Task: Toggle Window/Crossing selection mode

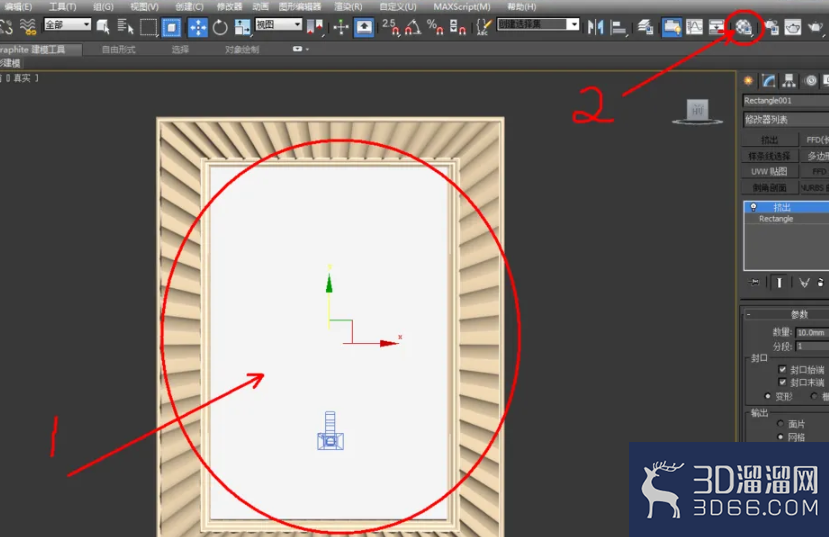Action: coord(171,27)
